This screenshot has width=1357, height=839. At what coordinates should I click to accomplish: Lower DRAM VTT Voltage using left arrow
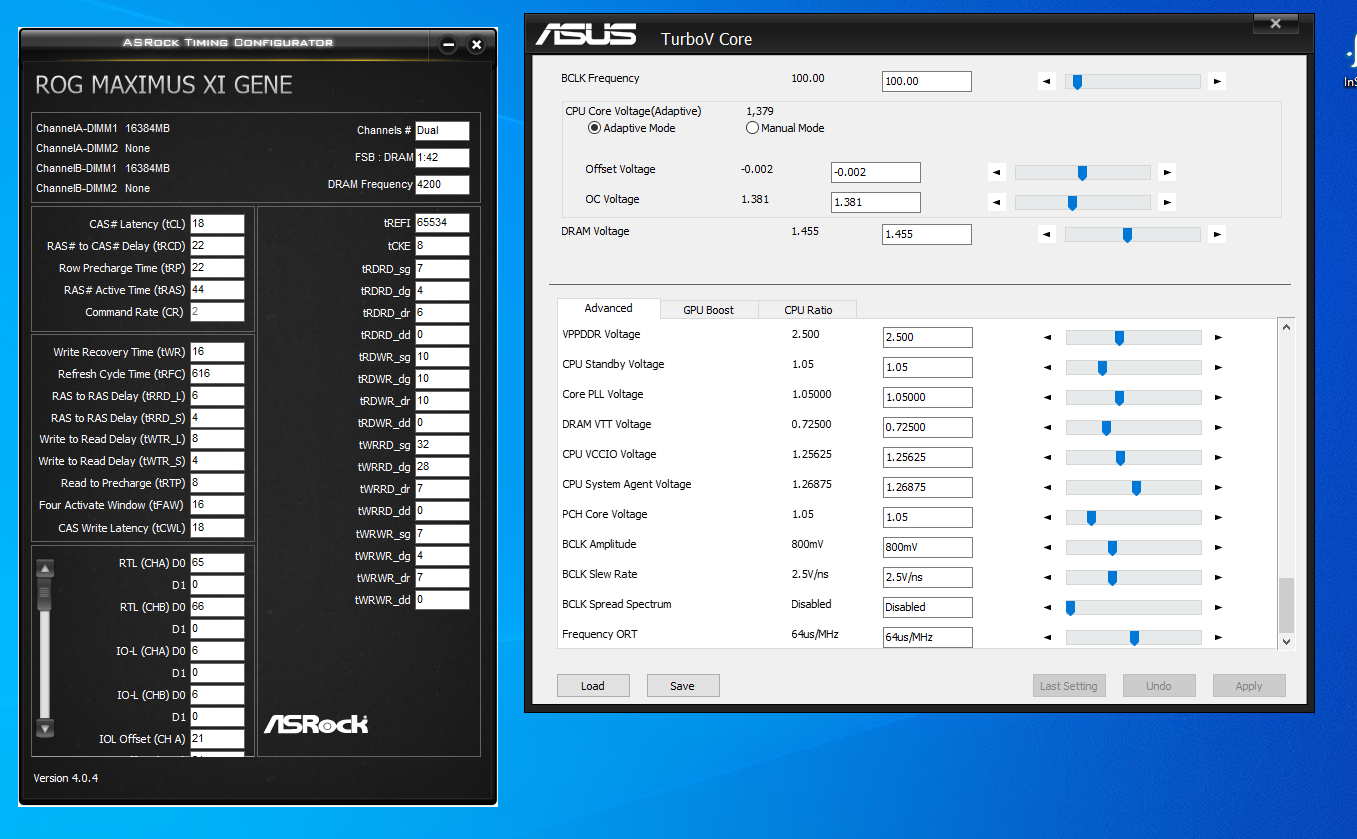tap(1047, 428)
